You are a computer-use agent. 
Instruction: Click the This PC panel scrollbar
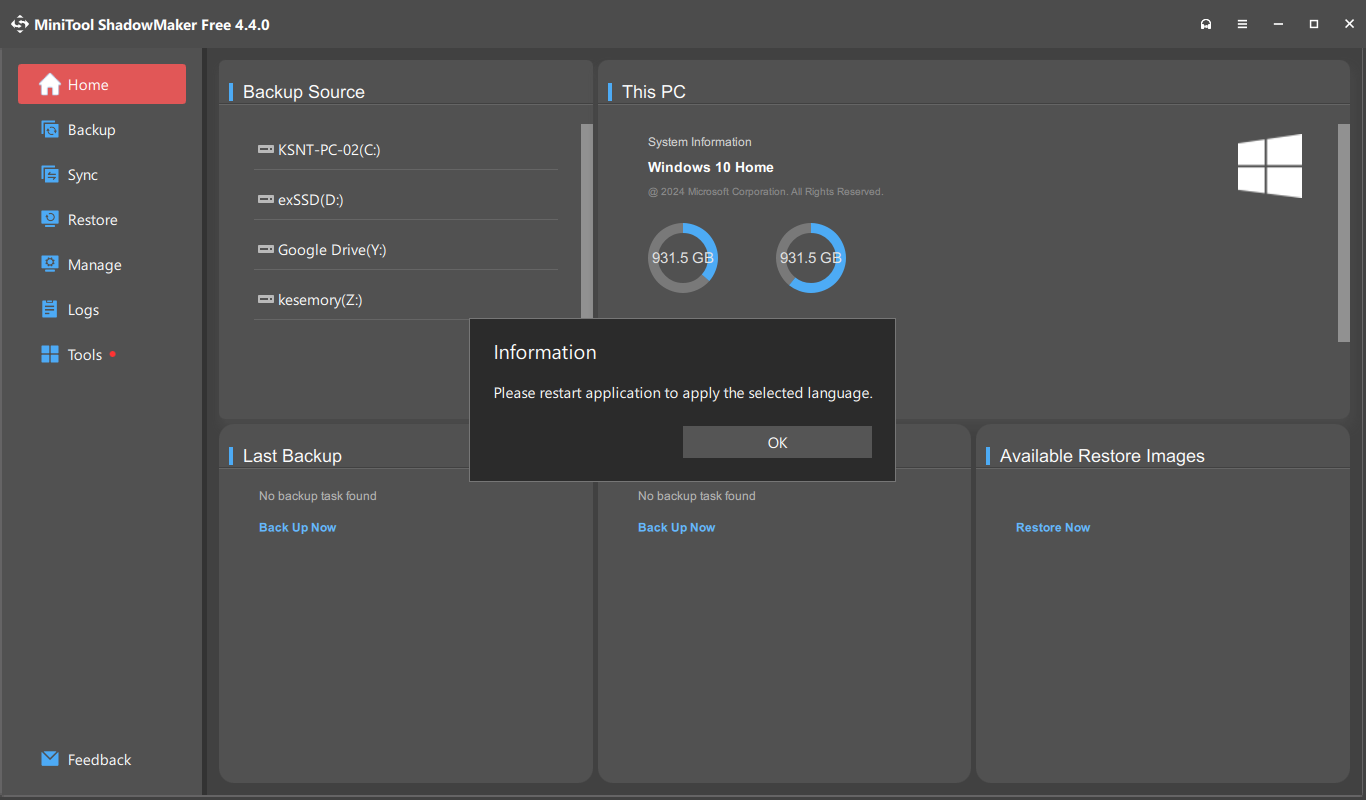1343,232
